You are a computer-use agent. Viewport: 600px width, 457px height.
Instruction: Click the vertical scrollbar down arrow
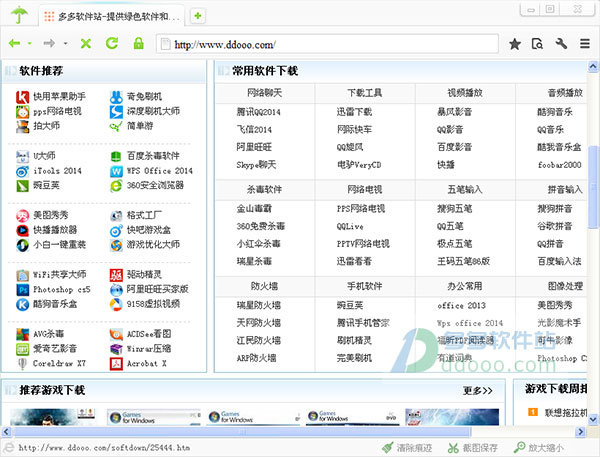[x=593, y=419]
